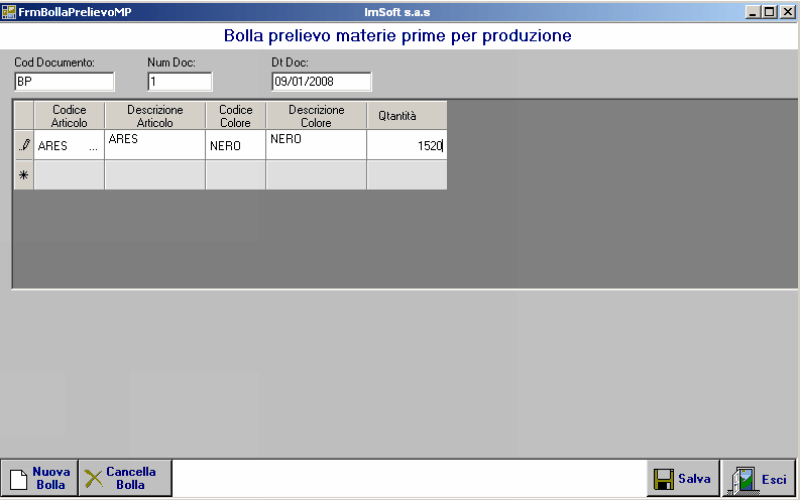Select the Descrizione Articolo cell ARES
Viewport: 800px width, 500px height.
pos(155,145)
